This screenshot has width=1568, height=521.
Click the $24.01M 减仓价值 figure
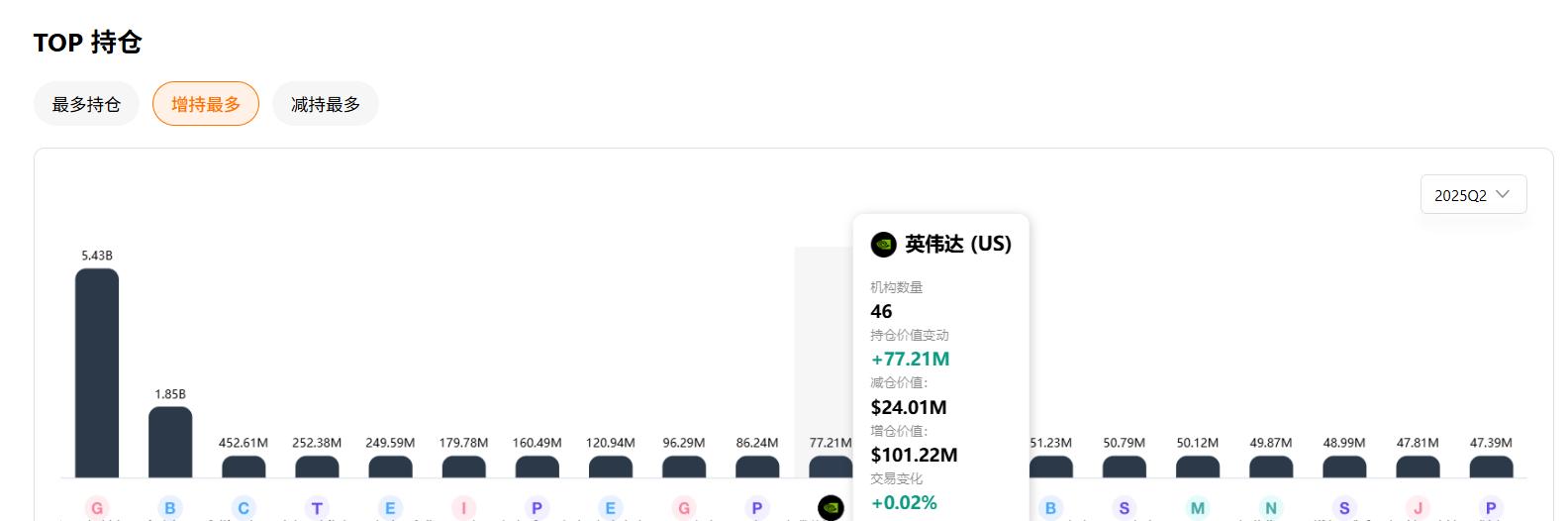pos(909,407)
